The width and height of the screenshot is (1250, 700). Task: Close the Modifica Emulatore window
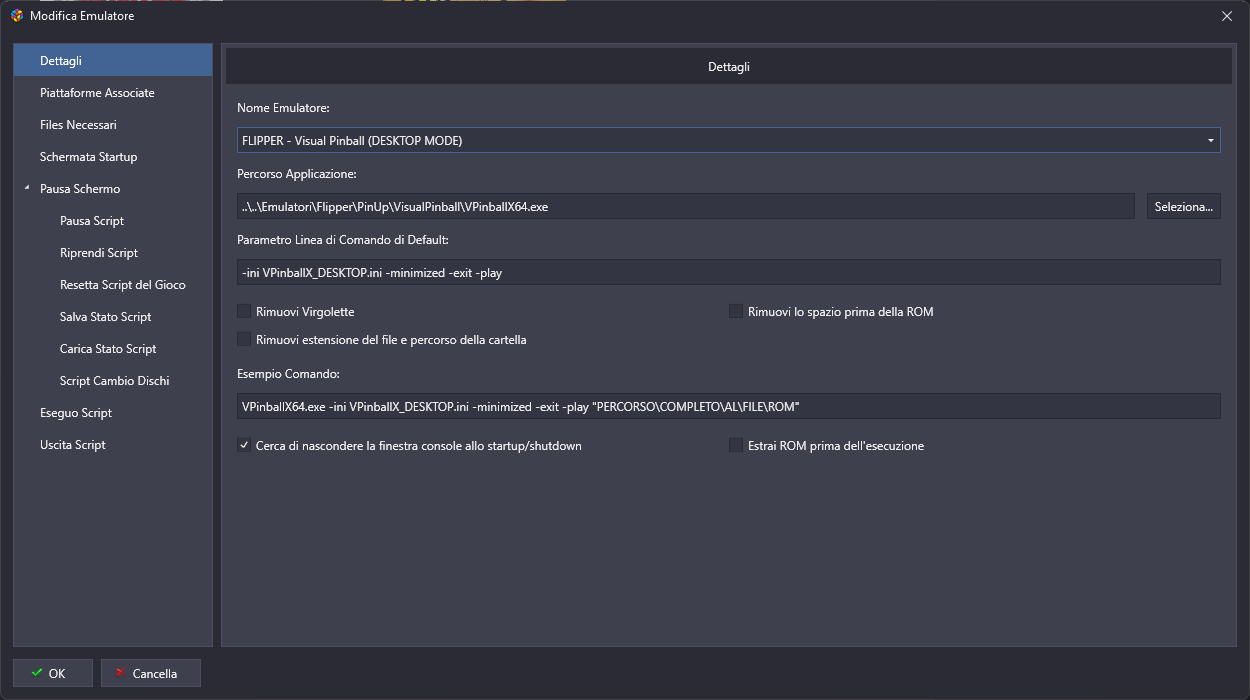point(1227,16)
